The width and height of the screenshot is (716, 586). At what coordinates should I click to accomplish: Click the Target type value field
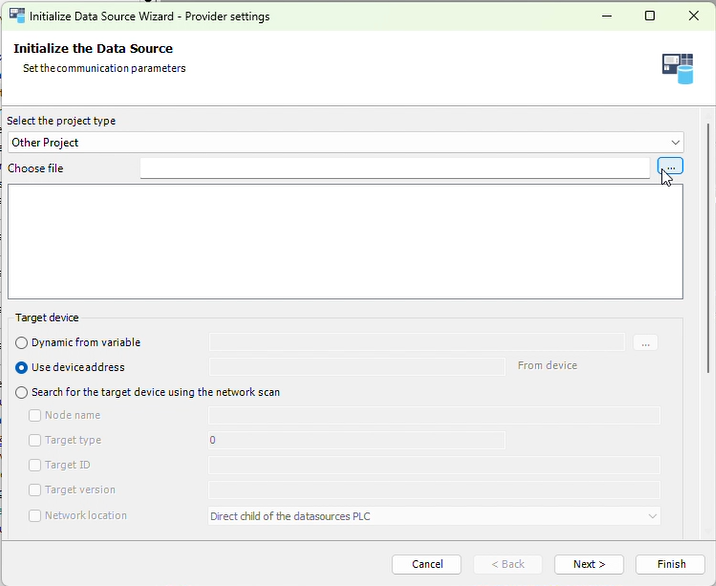[357, 440]
